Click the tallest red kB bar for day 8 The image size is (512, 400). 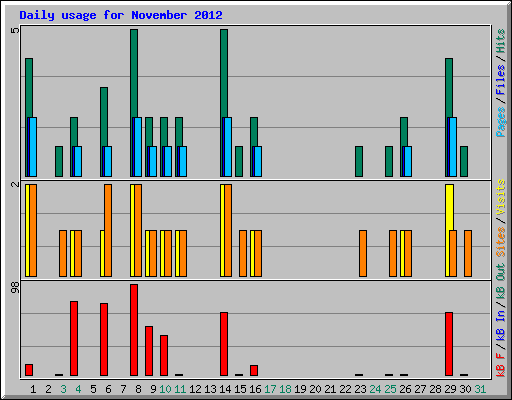tap(134, 330)
